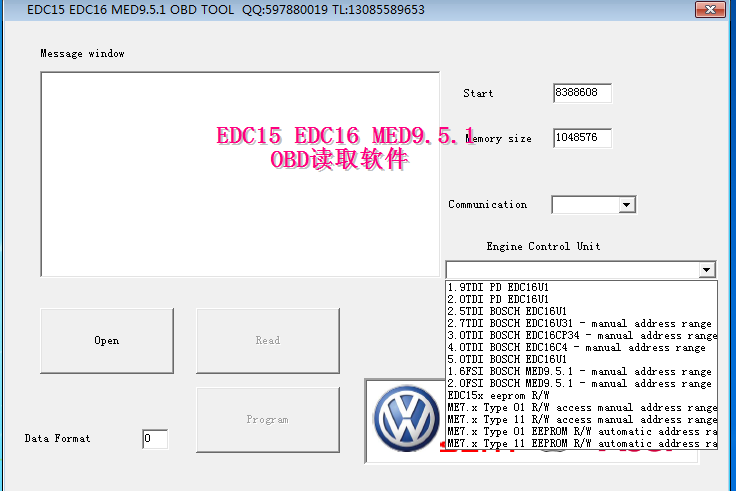Choose 2.5TDI BOSCH EDC16U1 option

tap(581, 312)
